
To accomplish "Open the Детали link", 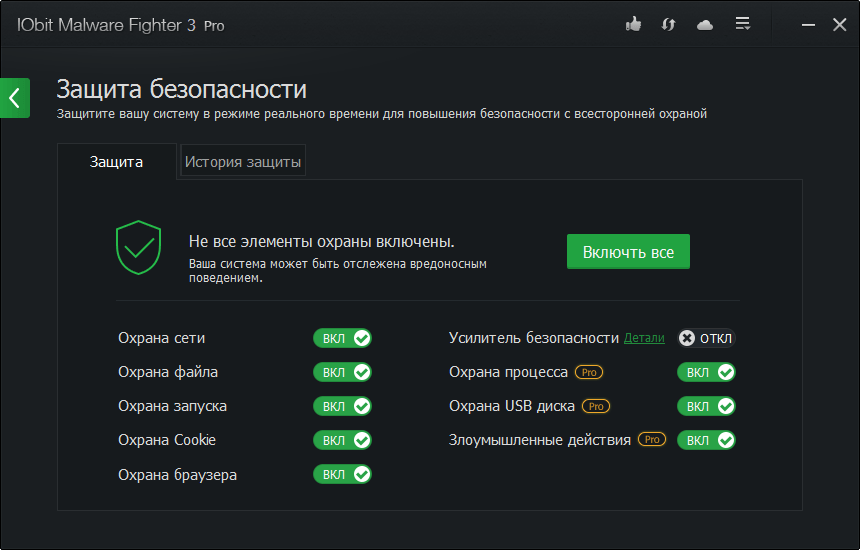I will [x=644, y=338].
